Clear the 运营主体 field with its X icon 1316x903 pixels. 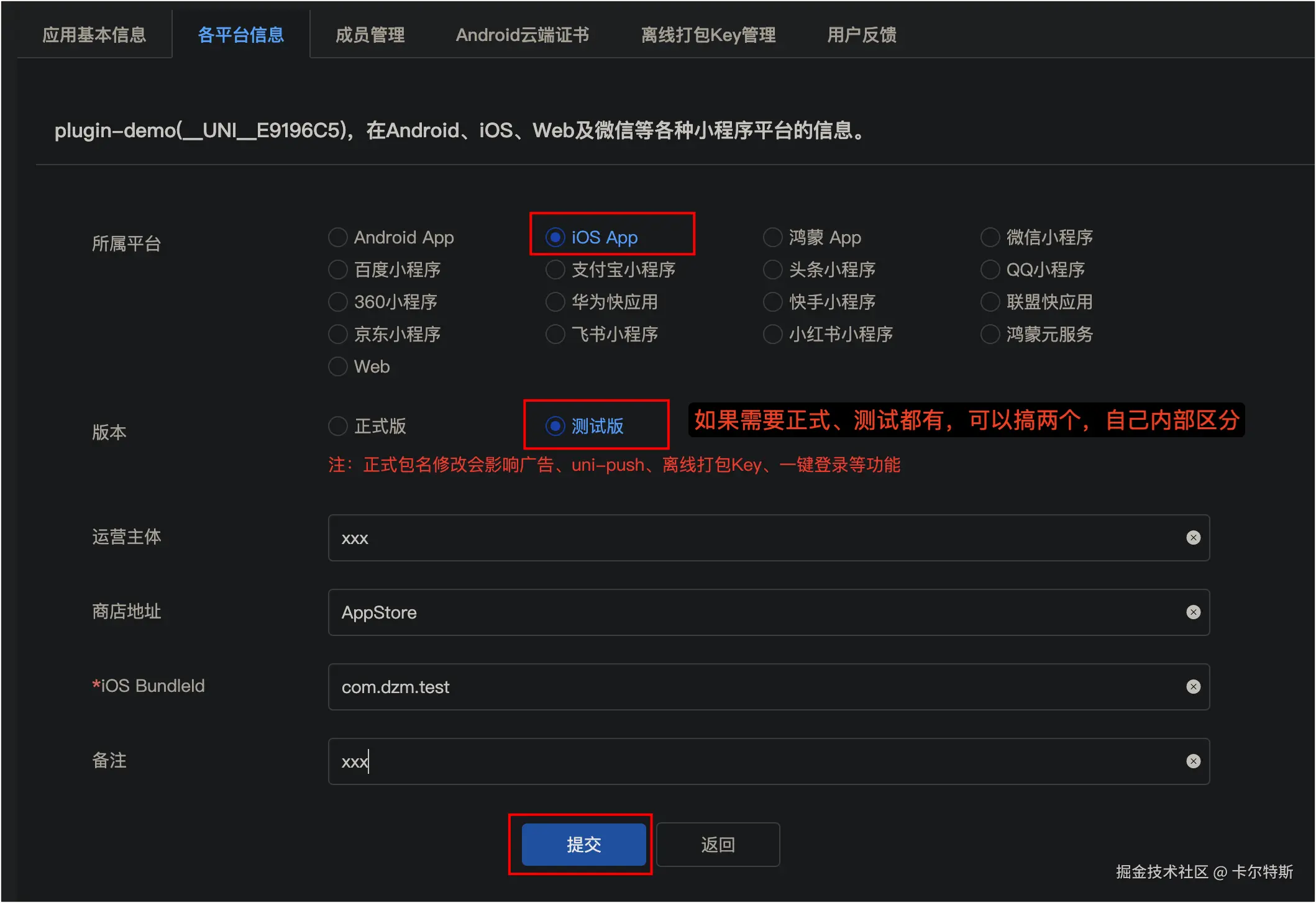click(1193, 538)
